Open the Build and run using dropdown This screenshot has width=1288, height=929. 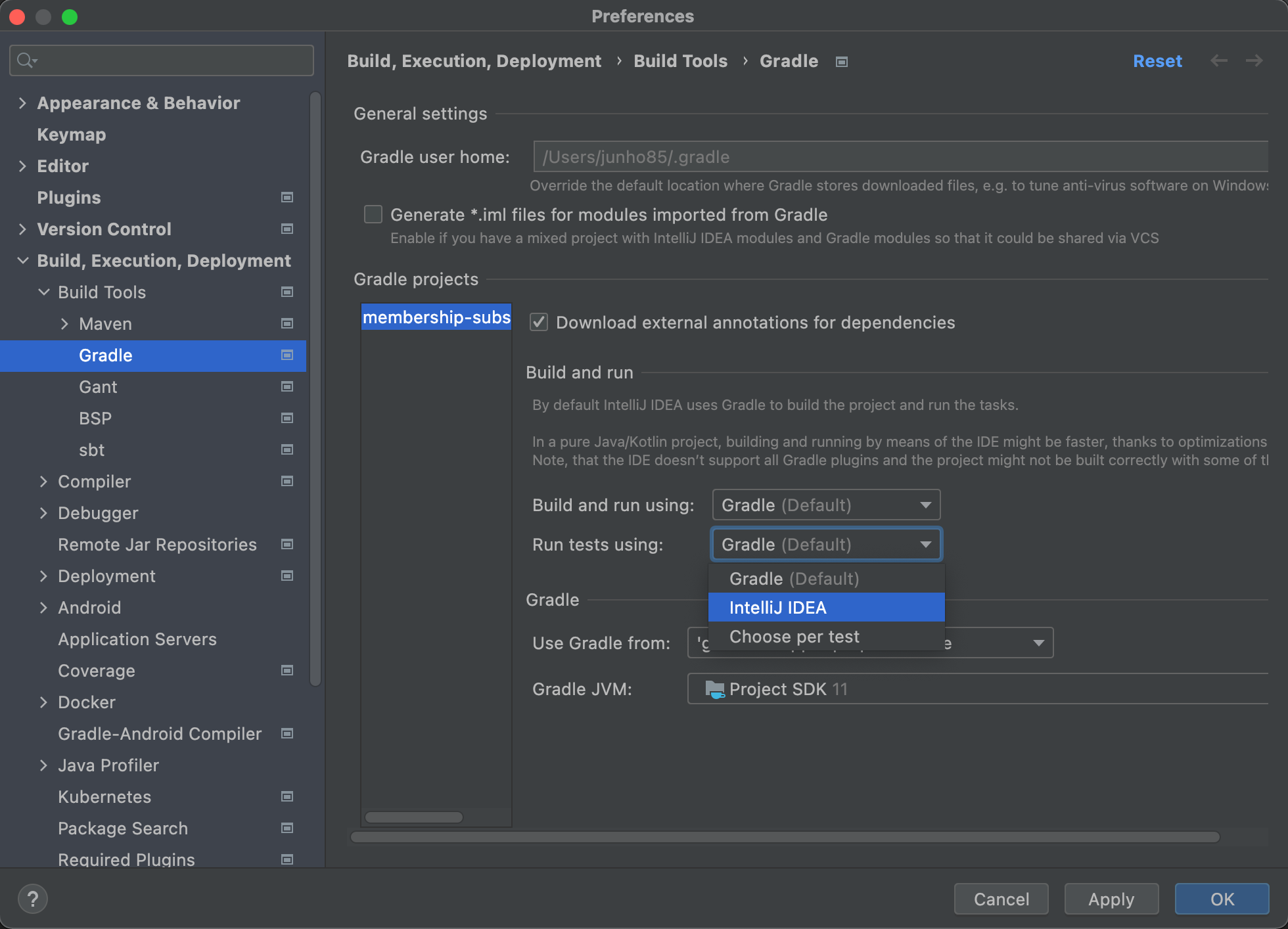point(826,505)
